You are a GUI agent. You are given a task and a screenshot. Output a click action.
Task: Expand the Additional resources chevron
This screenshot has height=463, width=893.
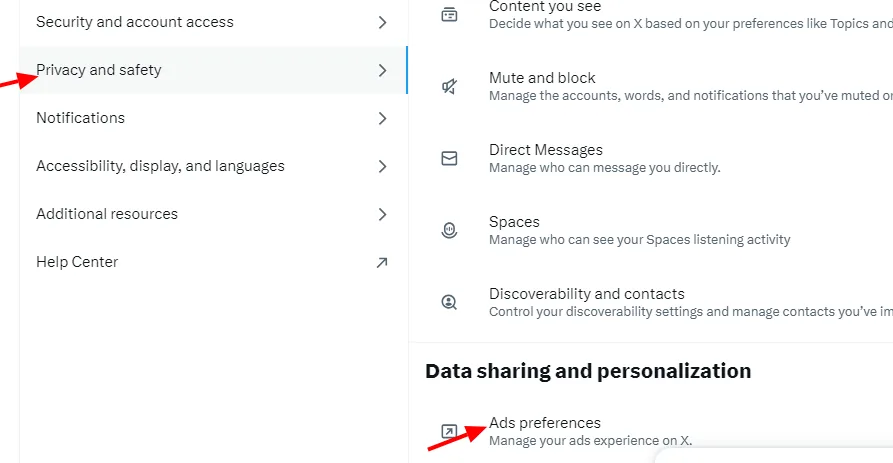click(x=382, y=214)
